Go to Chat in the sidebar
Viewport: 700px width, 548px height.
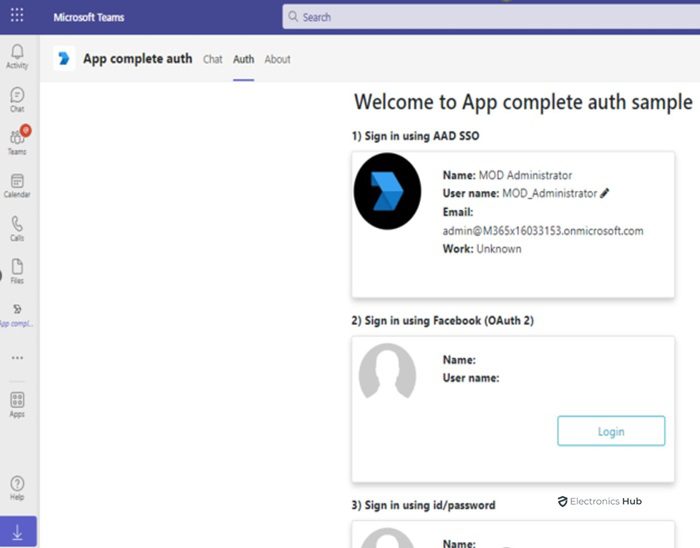point(17,100)
